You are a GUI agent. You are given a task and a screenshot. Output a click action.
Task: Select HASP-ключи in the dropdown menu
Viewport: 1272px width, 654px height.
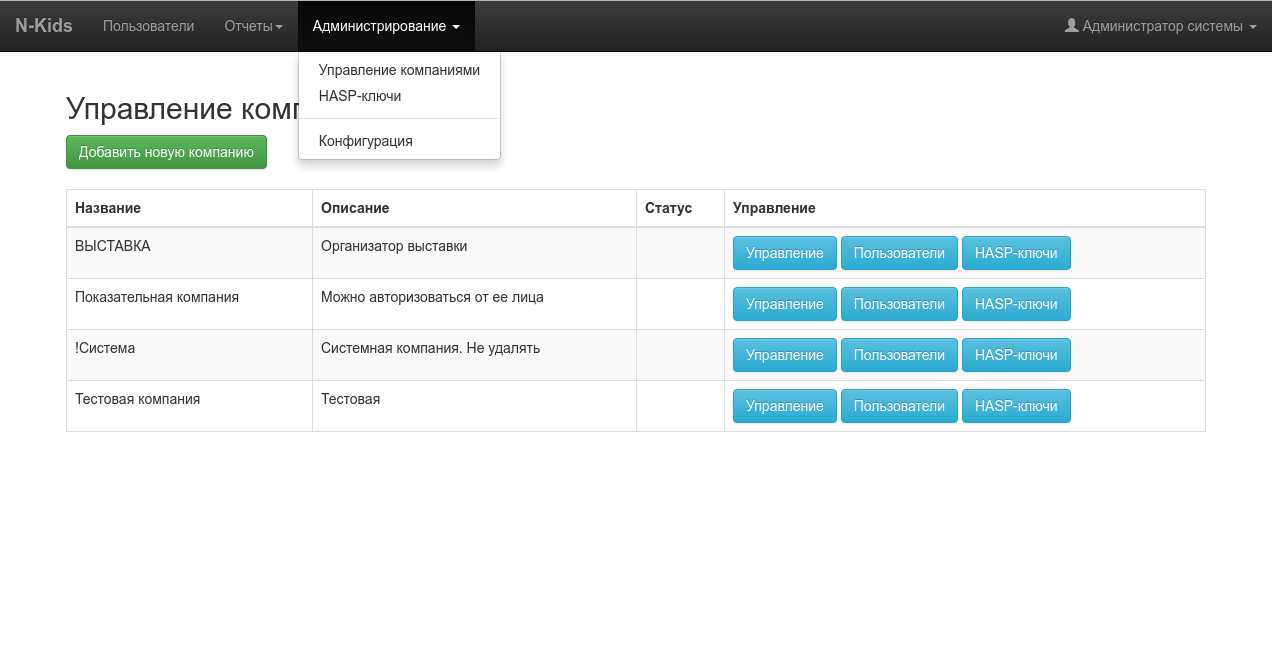pos(399,96)
